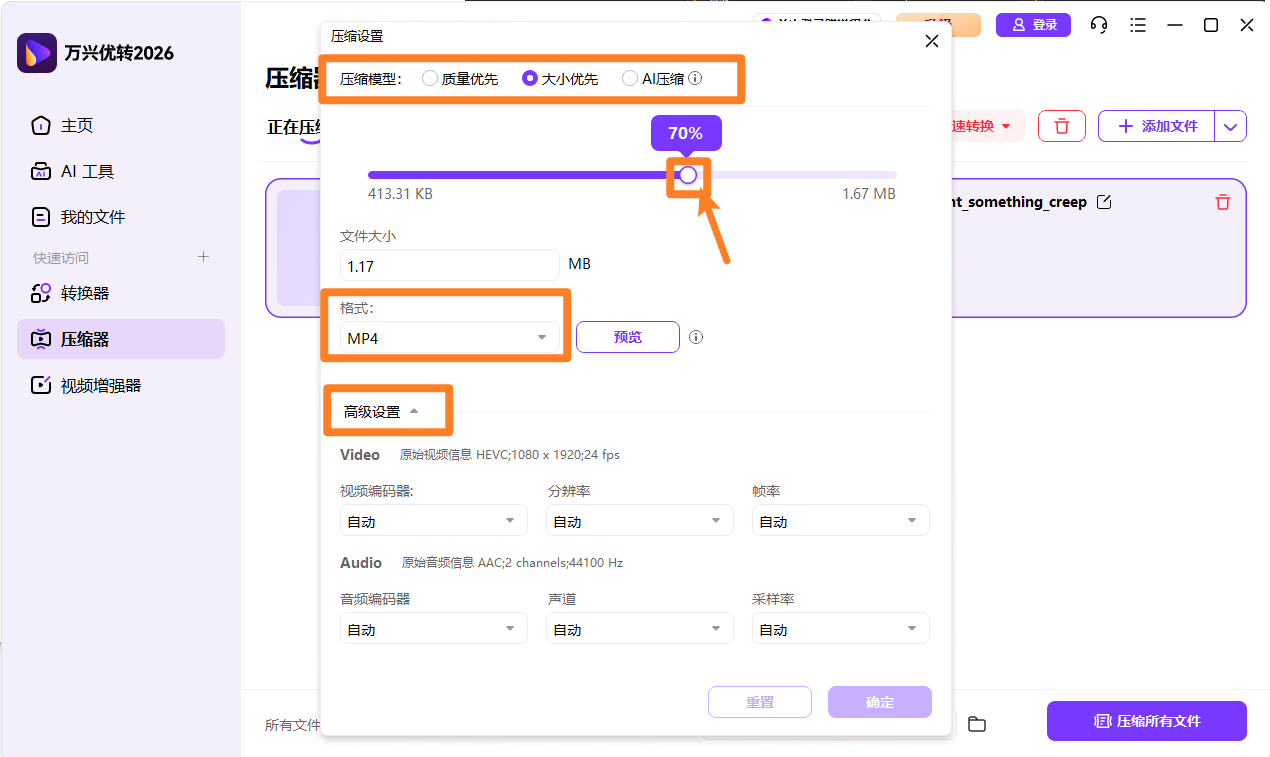Edit the file name with pencil icon
Screen dimensions: 1270x757
1104,202
